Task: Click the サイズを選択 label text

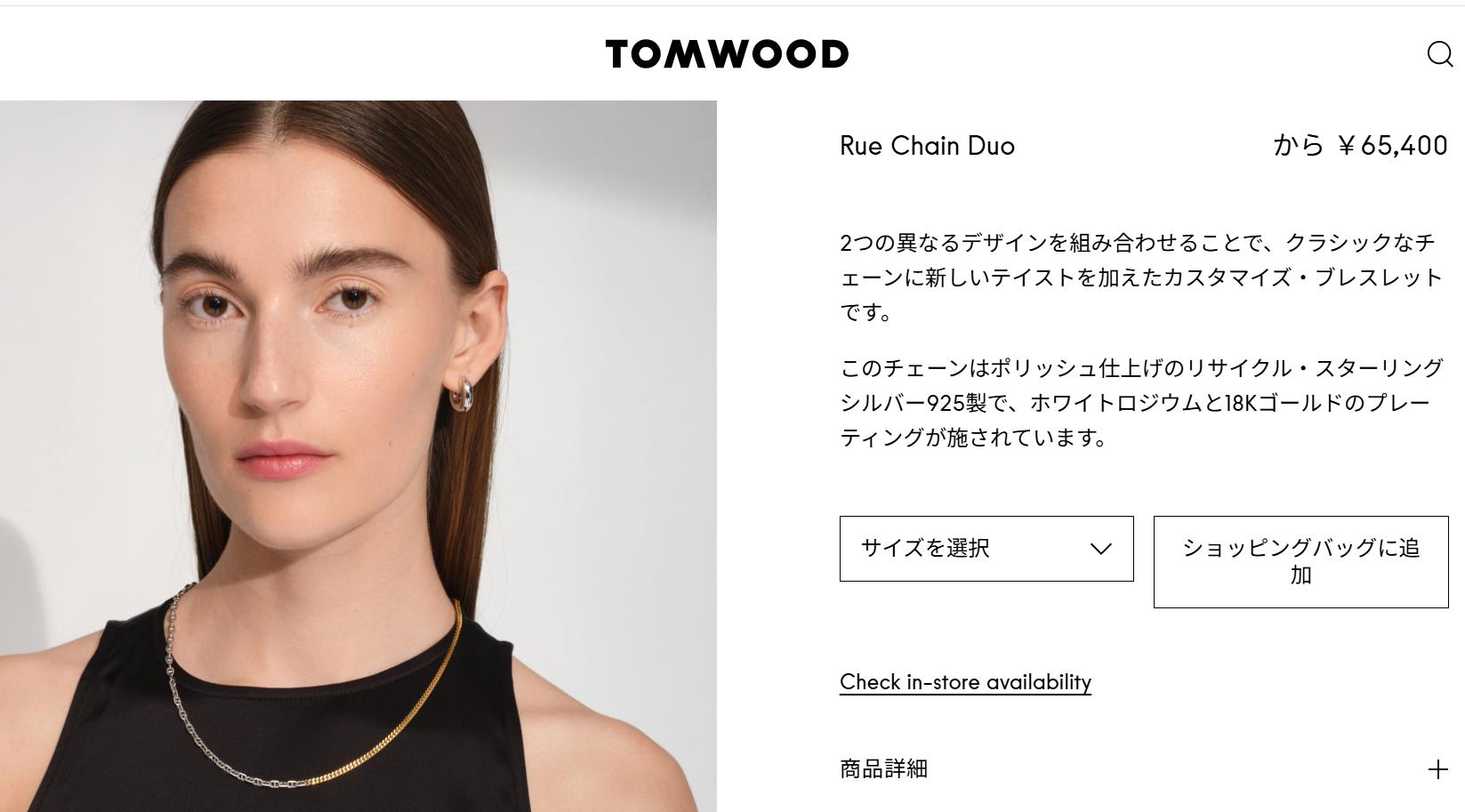Action: click(x=925, y=549)
